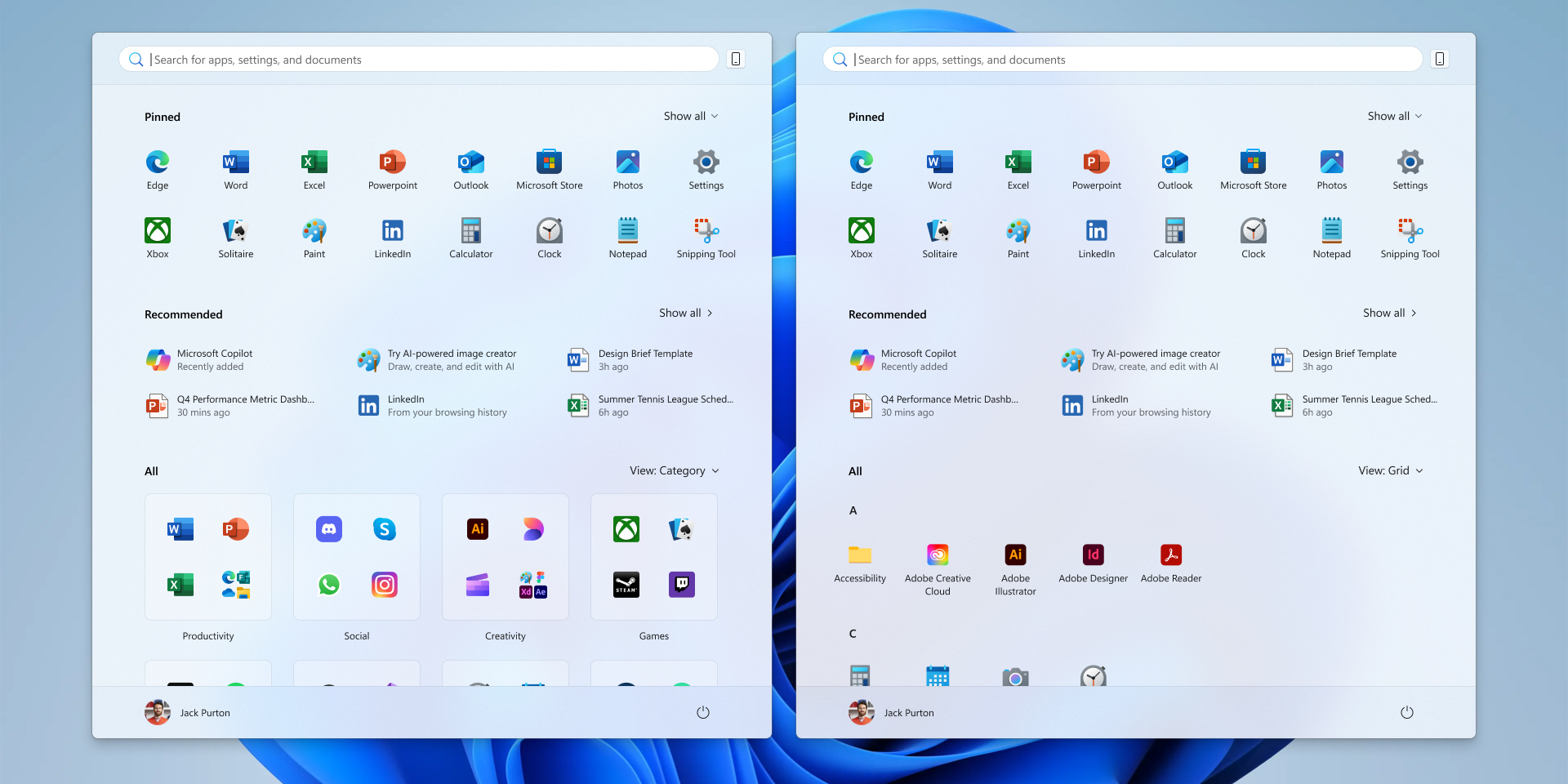The width and height of the screenshot is (1568, 784).
Task: Open Adobe Creative Cloud in grid view
Action: point(938,569)
